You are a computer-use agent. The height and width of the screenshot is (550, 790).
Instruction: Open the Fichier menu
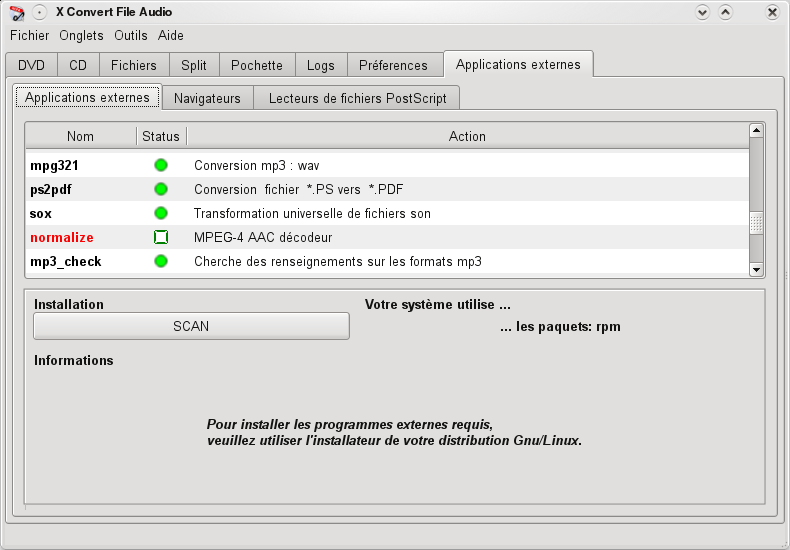(x=30, y=36)
